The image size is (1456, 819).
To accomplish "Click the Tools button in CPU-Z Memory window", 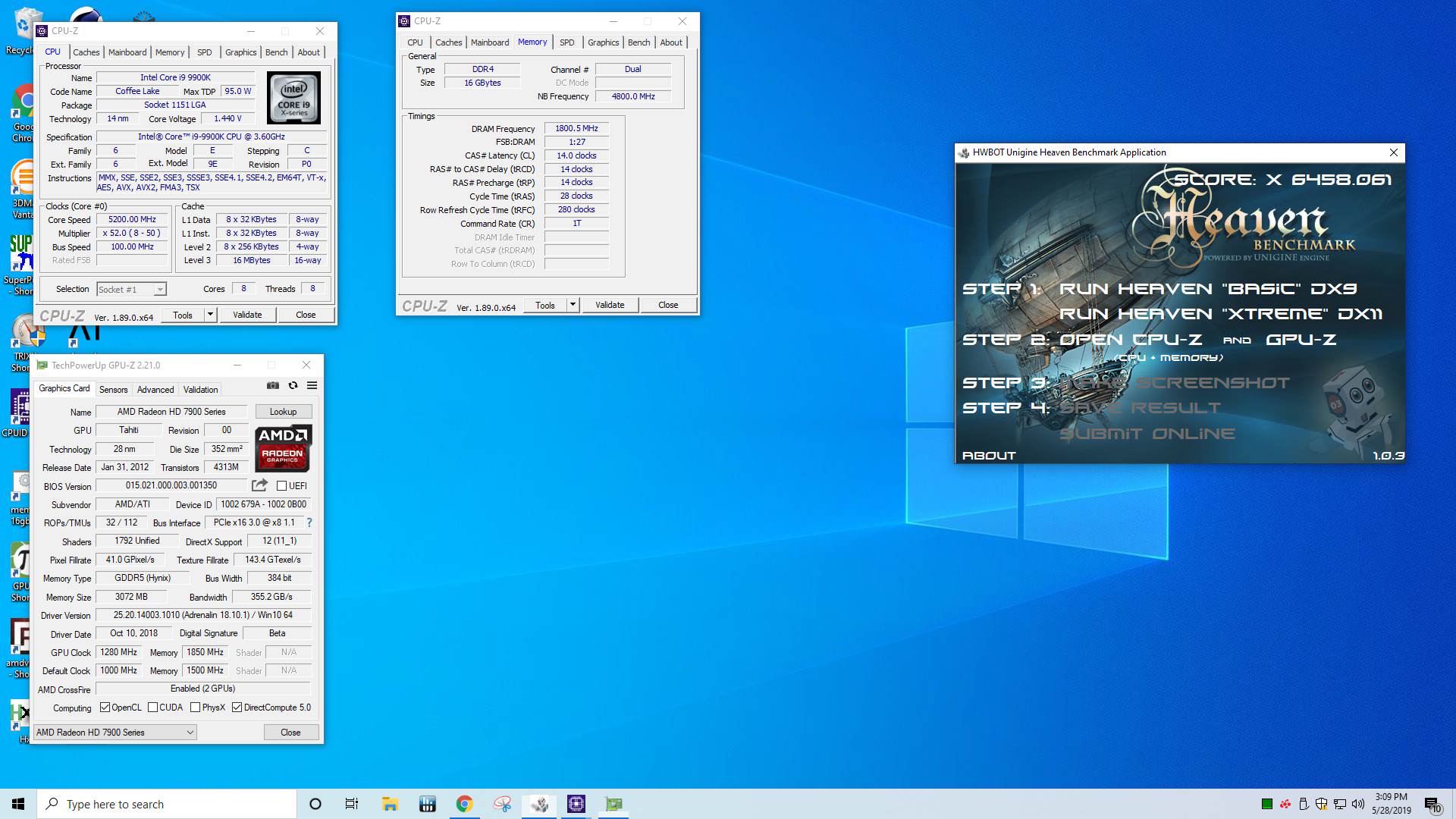I will point(545,305).
